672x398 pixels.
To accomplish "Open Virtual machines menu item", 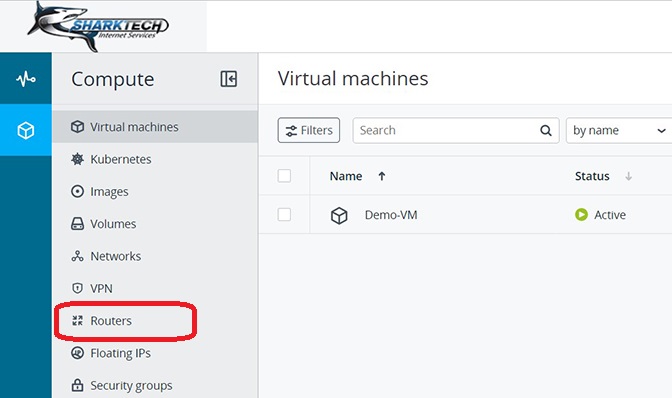I will point(155,127).
